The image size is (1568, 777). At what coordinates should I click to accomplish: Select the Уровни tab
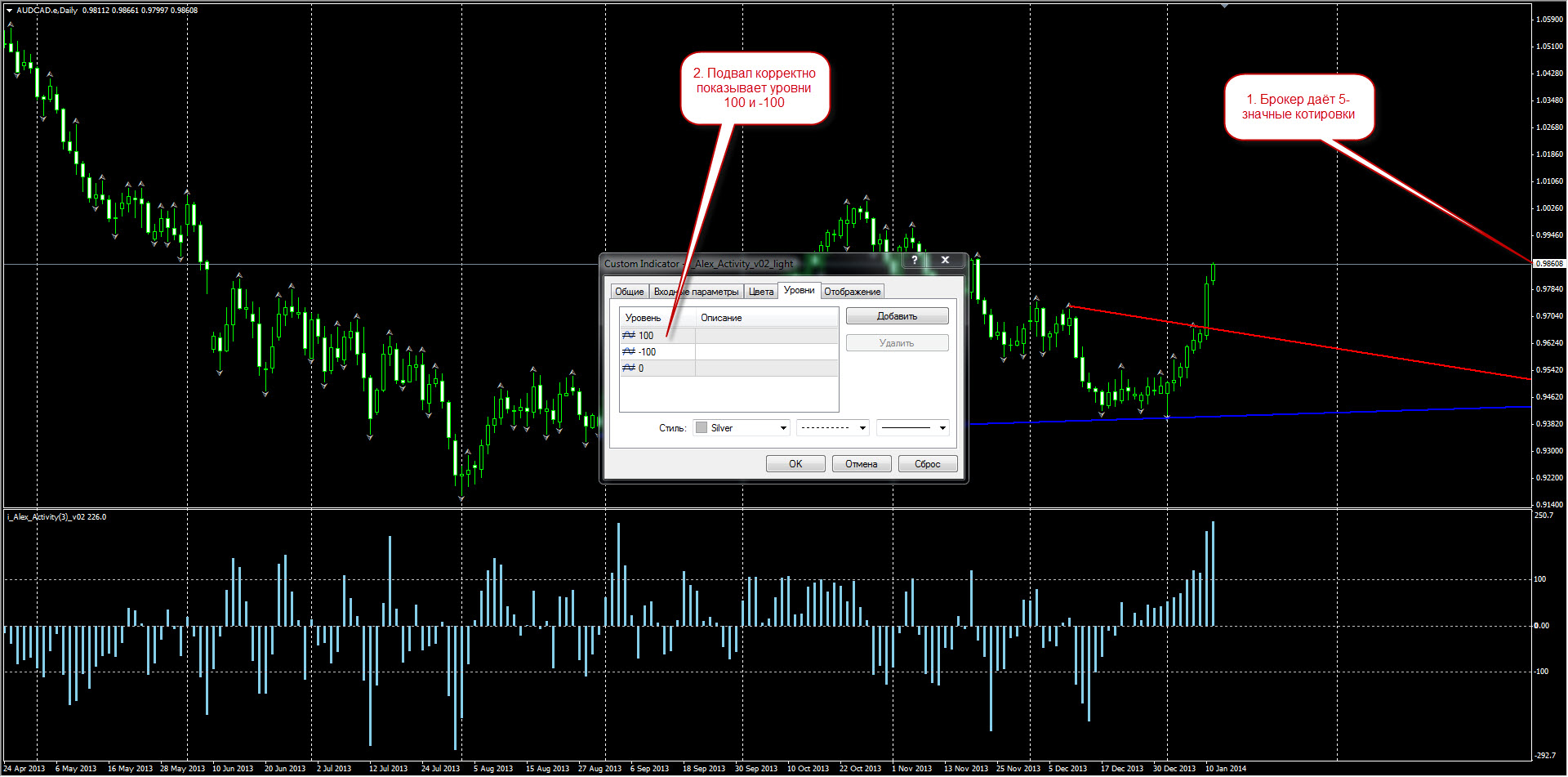tap(799, 290)
